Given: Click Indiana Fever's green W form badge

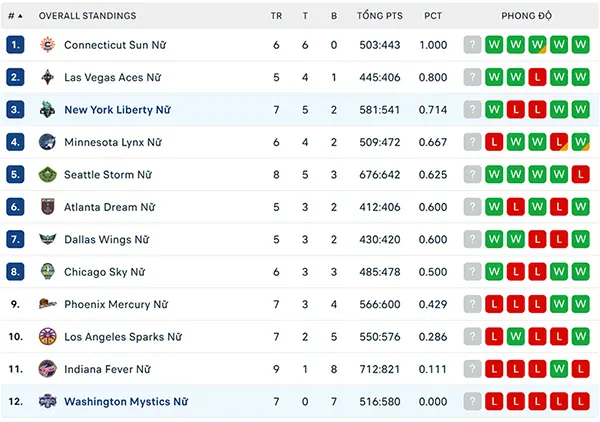Looking at the screenshot, I should [559, 369].
